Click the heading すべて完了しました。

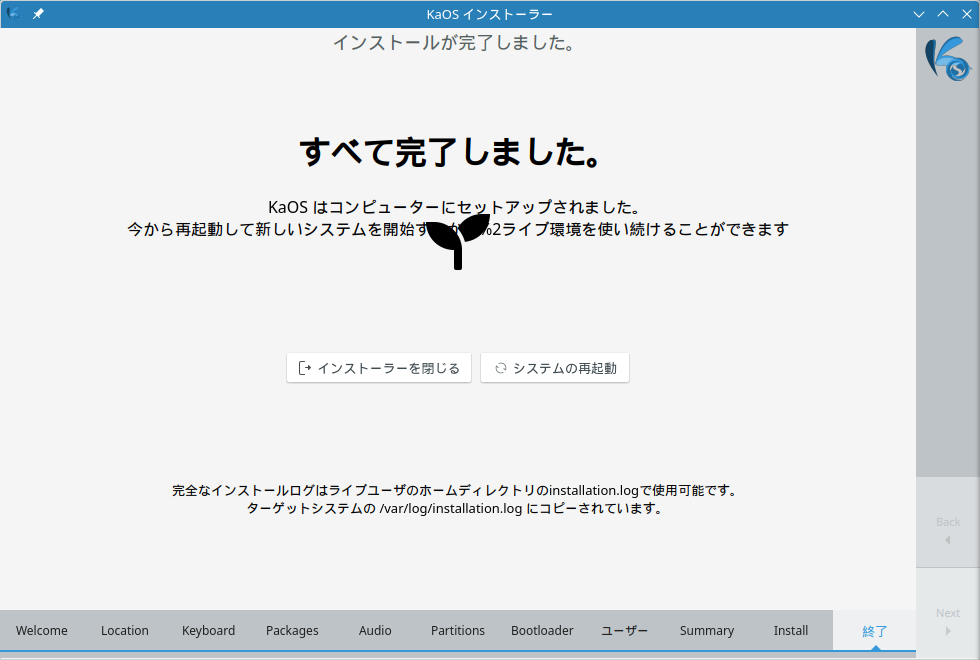(451, 152)
